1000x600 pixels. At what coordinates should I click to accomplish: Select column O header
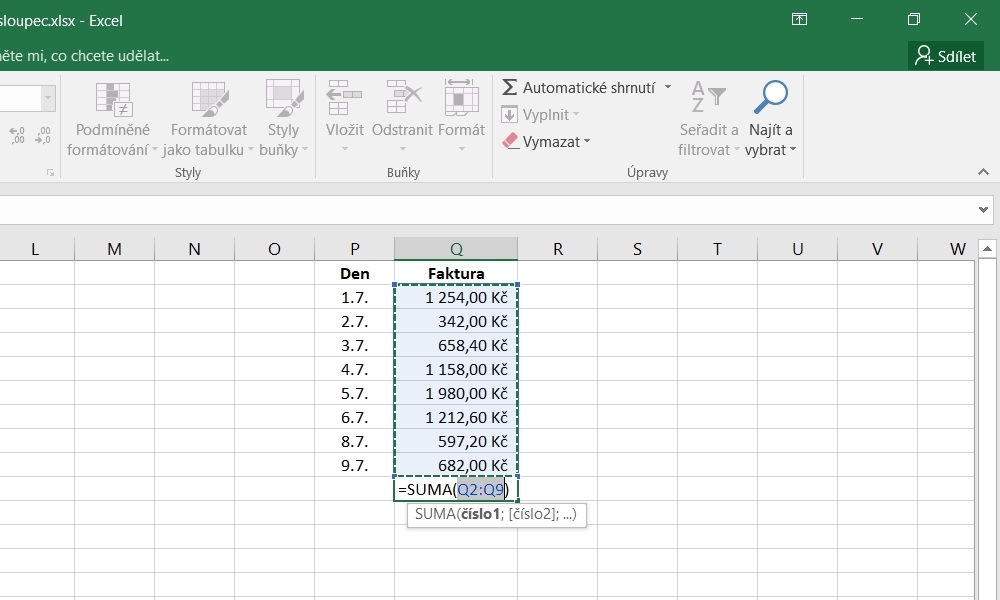pyautogui.click(x=274, y=249)
